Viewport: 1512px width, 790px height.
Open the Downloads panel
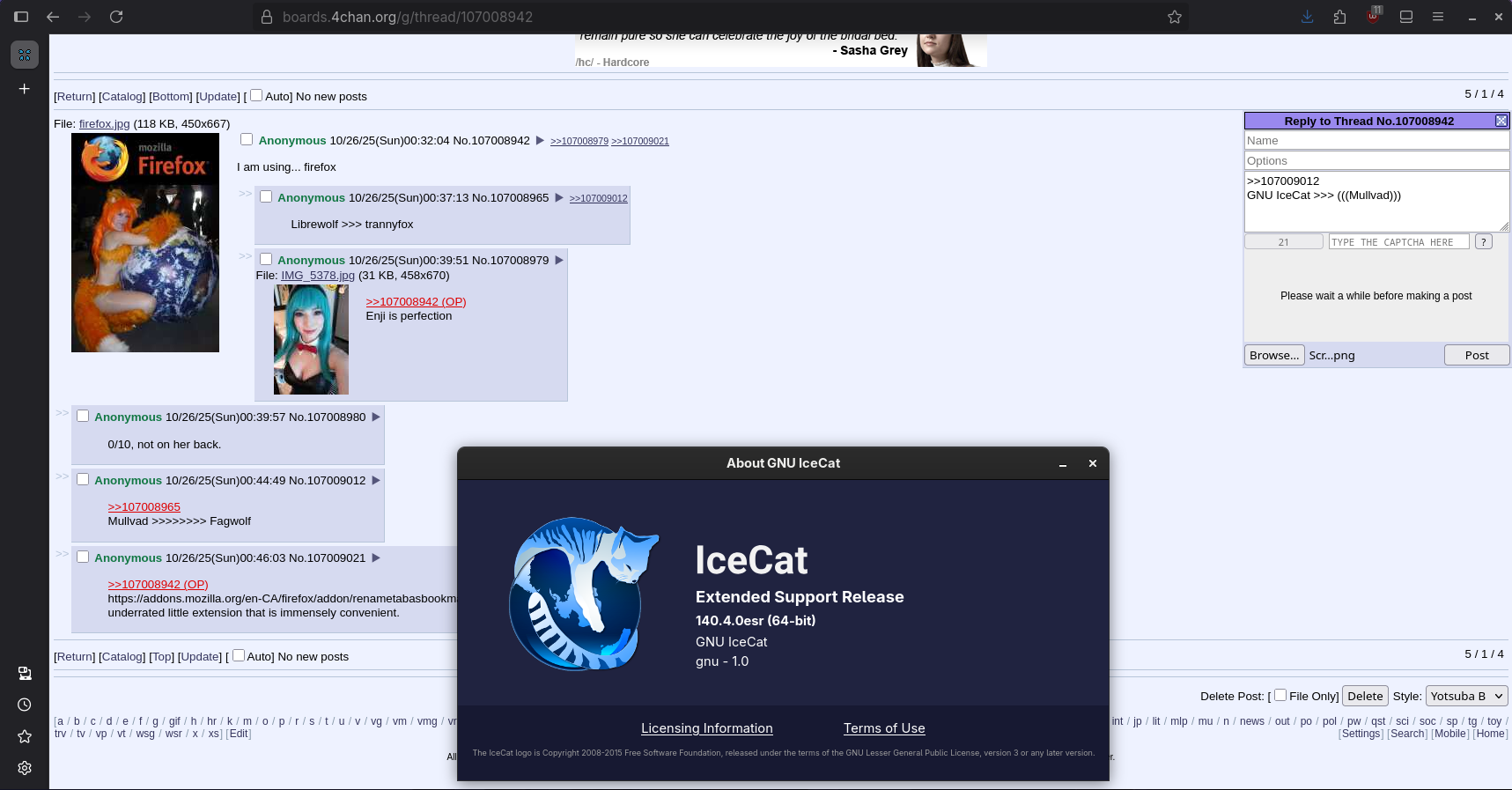(x=1308, y=17)
